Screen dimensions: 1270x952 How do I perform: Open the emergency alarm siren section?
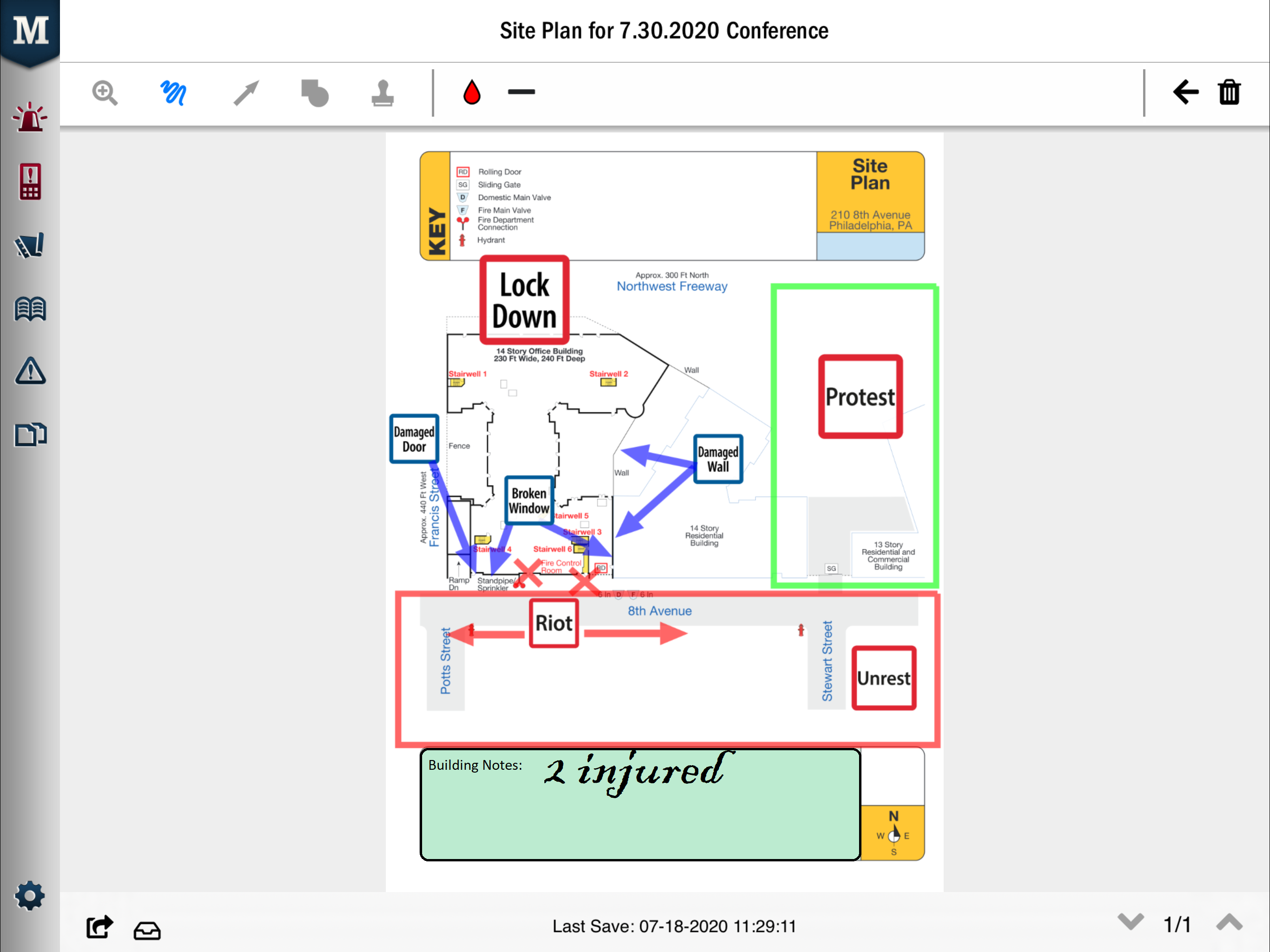click(x=30, y=118)
